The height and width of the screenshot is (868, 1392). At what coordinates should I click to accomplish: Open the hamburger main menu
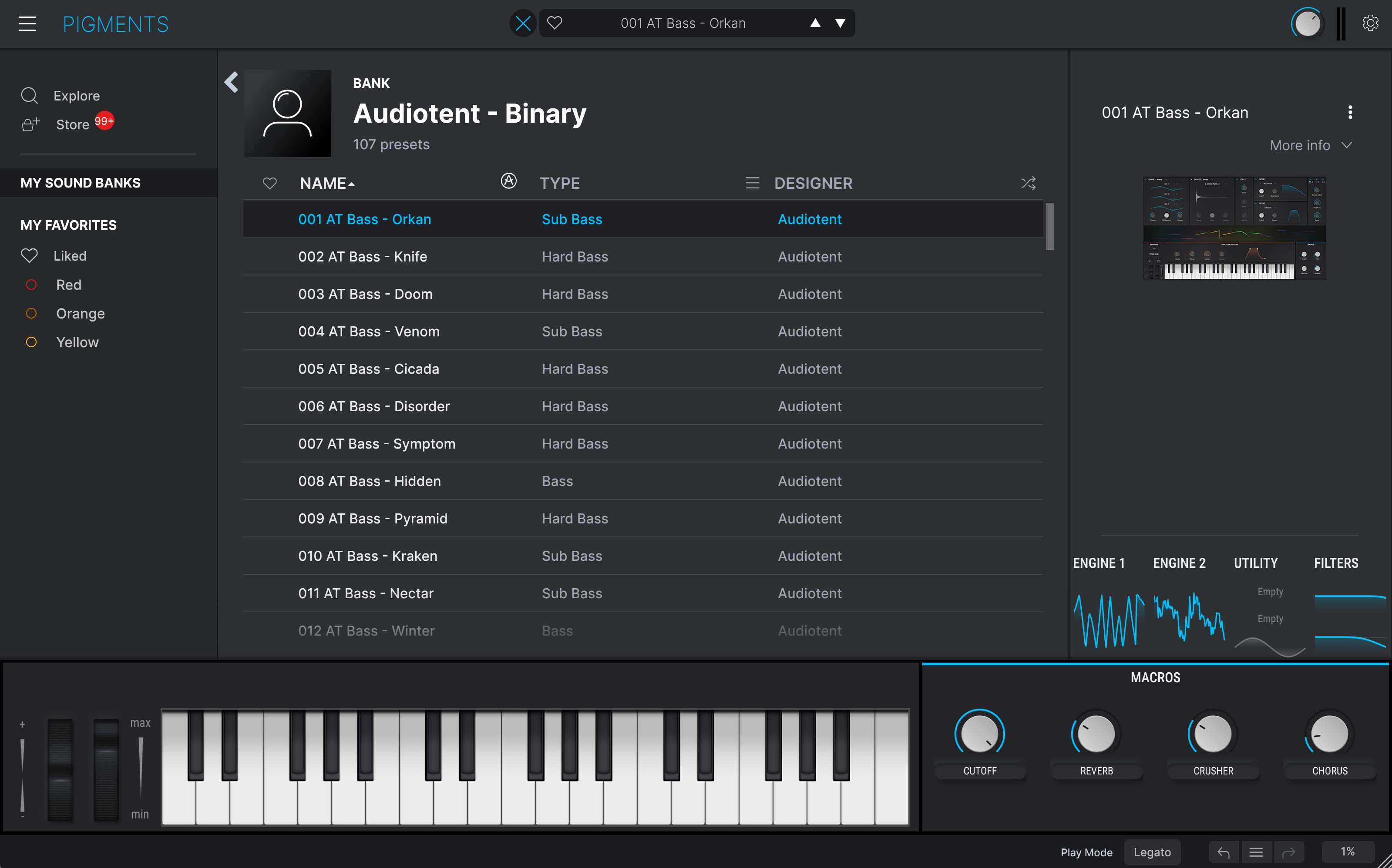pyautogui.click(x=27, y=23)
